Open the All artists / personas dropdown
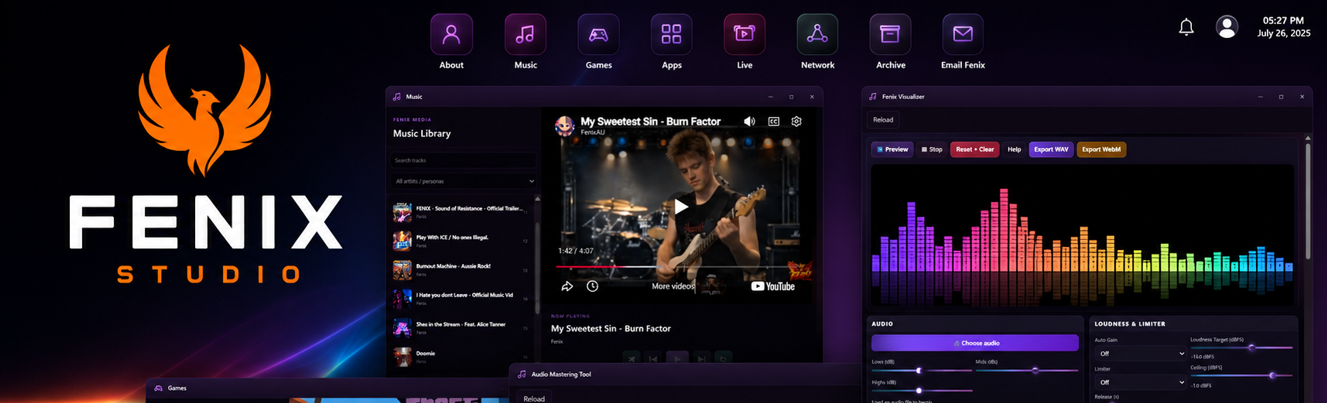 pyautogui.click(x=464, y=181)
